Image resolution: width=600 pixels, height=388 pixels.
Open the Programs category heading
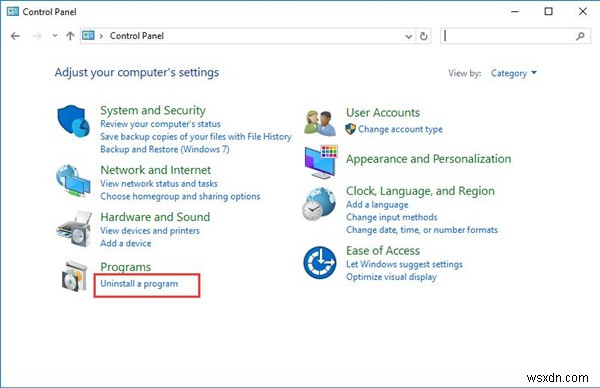tap(126, 267)
